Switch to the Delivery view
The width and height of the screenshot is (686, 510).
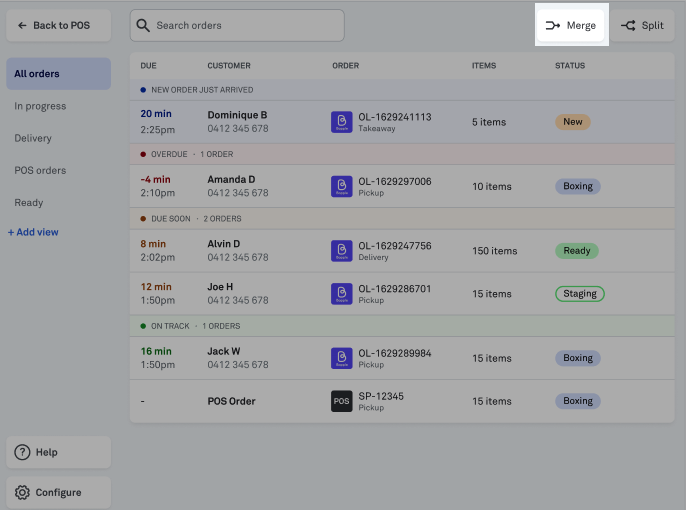coord(33,138)
